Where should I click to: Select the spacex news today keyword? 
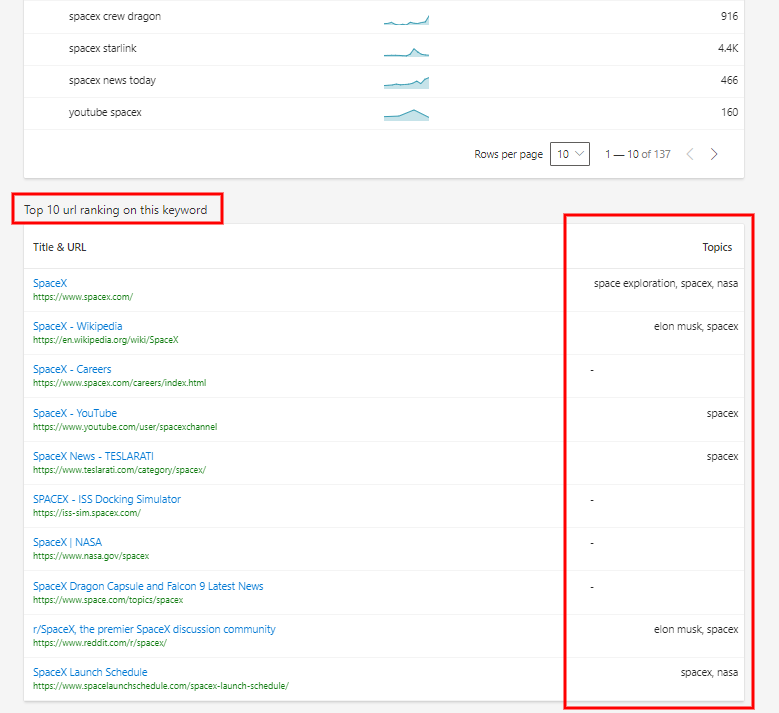tap(112, 80)
